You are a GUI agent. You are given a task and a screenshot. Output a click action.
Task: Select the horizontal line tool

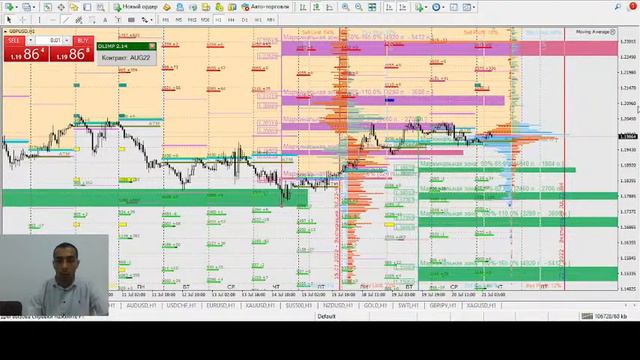point(52,20)
